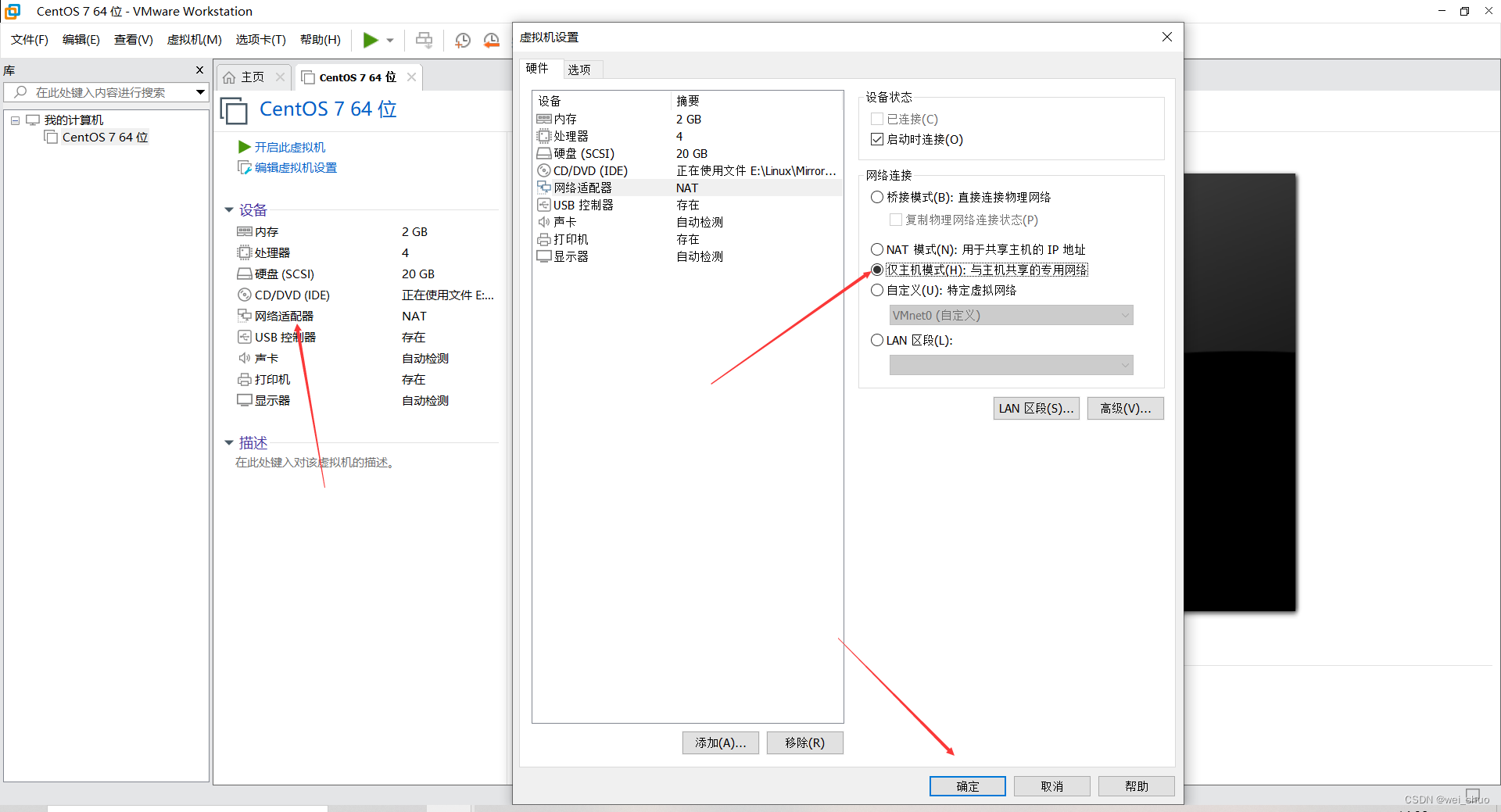Click 声卡 sound icon in main window list
Image resolution: width=1501 pixels, height=812 pixels.
[x=245, y=358]
